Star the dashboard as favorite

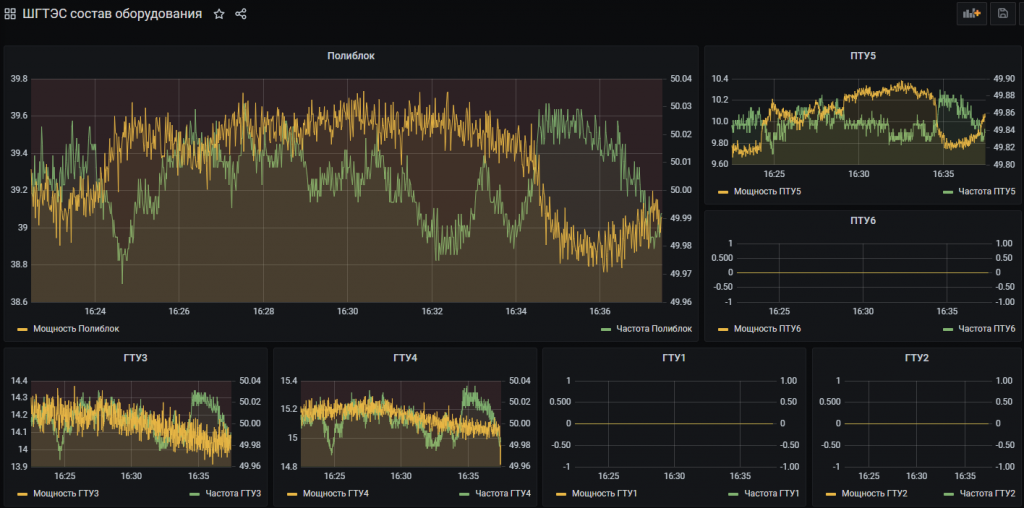point(219,14)
